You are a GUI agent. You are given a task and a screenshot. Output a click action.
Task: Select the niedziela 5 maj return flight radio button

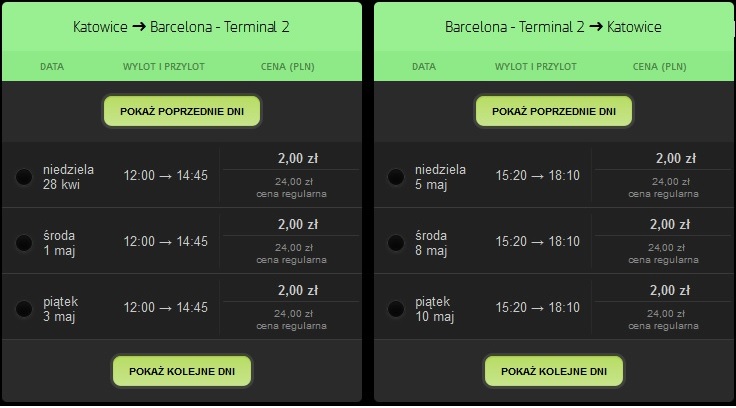[396, 177]
